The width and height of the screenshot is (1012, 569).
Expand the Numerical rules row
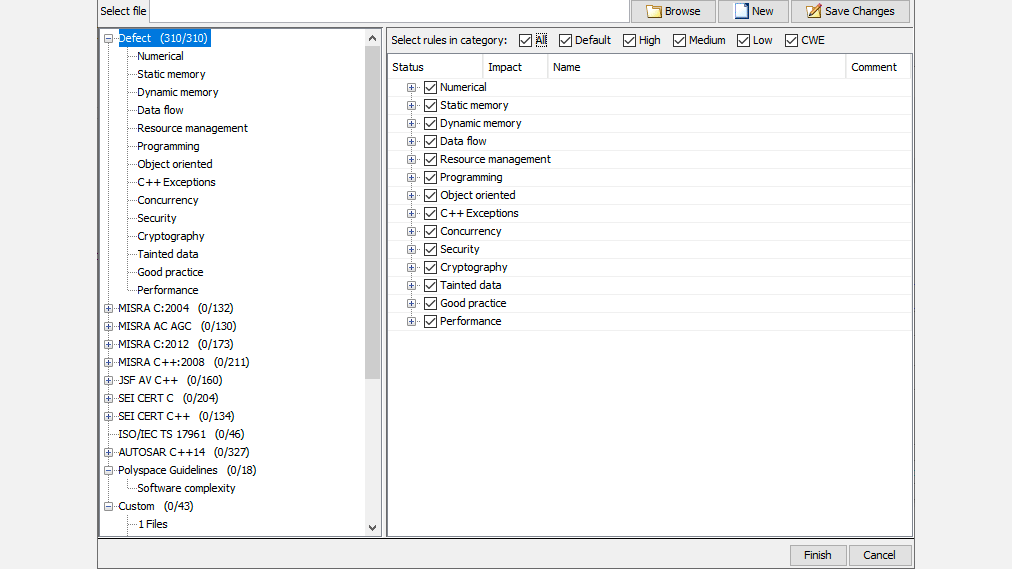click(x=411, y=87)
